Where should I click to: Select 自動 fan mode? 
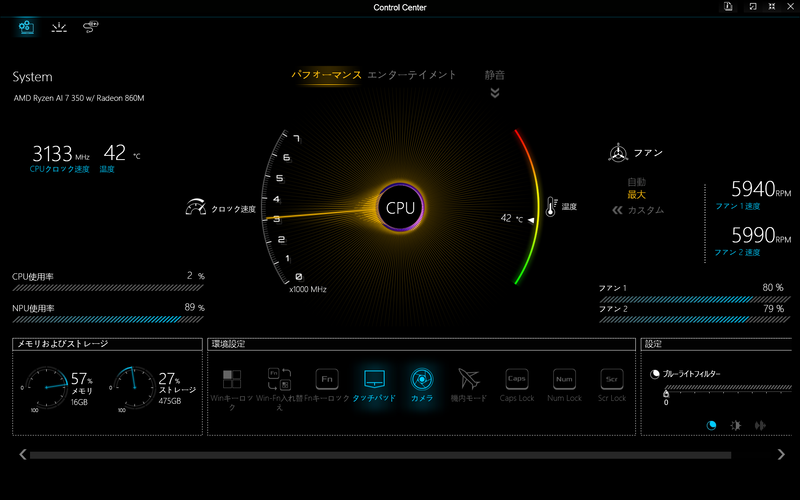[637, 182]
